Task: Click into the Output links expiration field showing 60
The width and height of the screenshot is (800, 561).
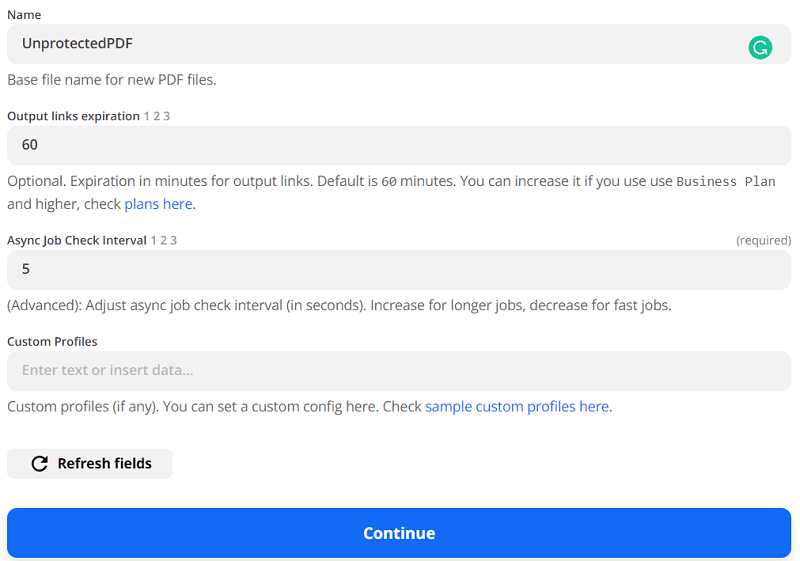Action: 398,145
